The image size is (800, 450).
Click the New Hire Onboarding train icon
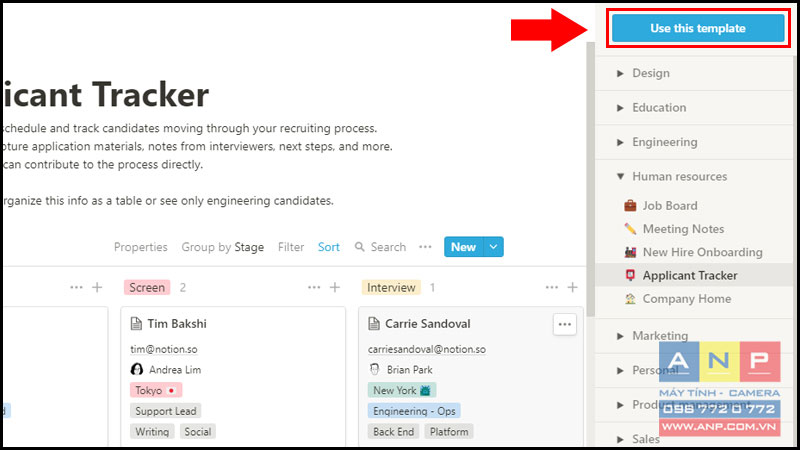[631, 252]
